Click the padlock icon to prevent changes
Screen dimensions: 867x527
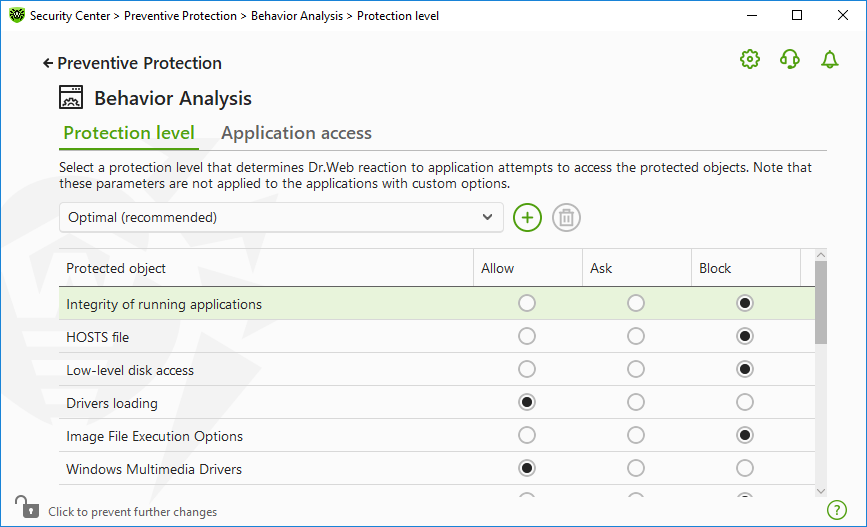(x=27, y=507)
